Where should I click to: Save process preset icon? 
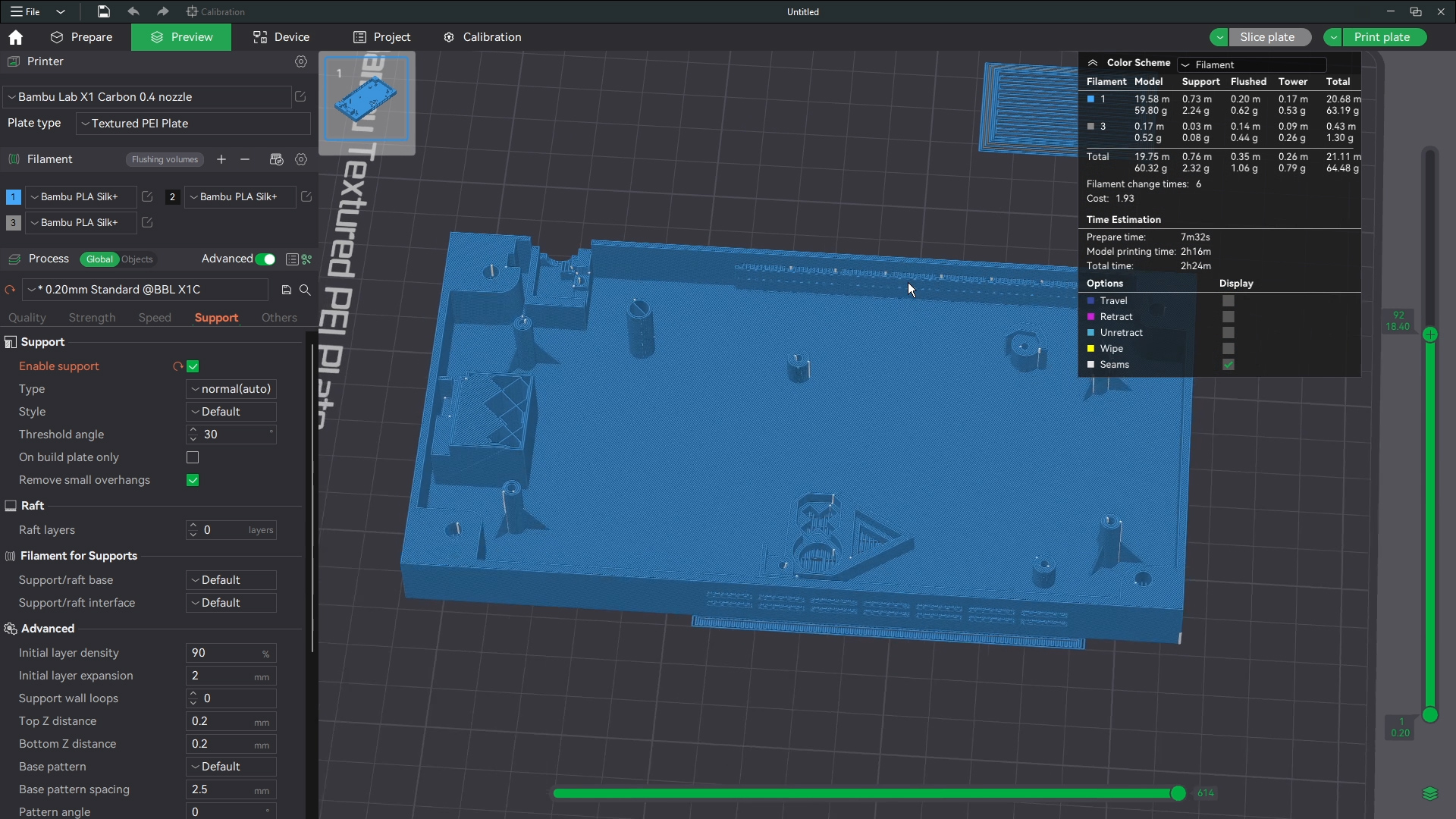(286, 290)
